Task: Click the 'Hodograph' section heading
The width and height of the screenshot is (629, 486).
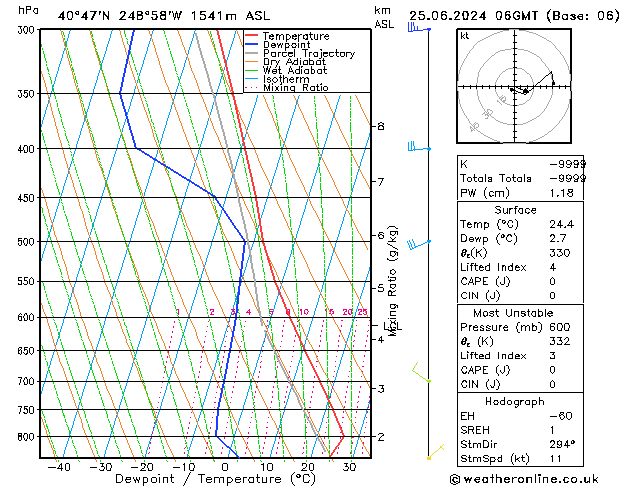Action: pyautogui.click(x=515, y=402)
